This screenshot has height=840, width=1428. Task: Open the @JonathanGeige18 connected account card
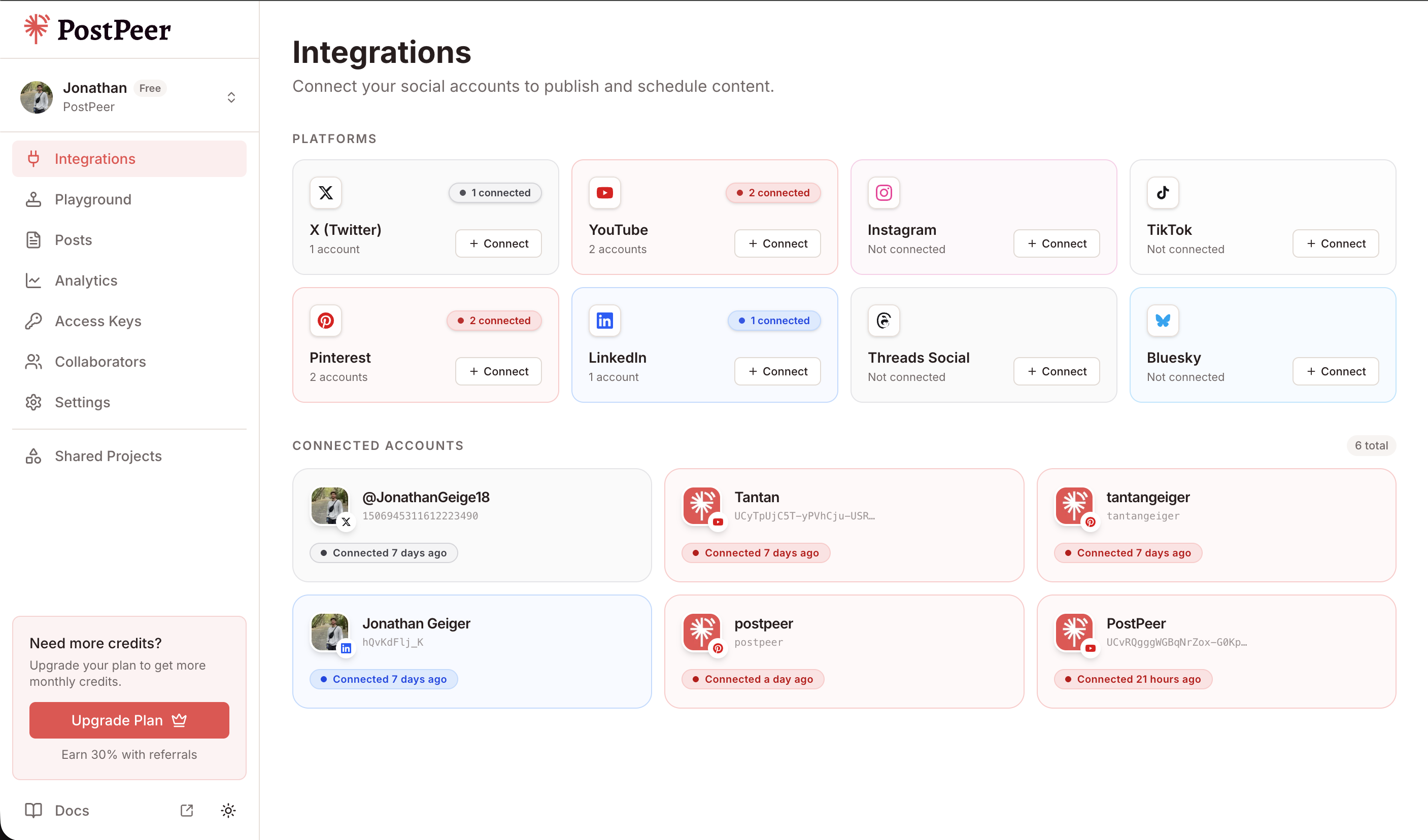click(x=471, y=524)
